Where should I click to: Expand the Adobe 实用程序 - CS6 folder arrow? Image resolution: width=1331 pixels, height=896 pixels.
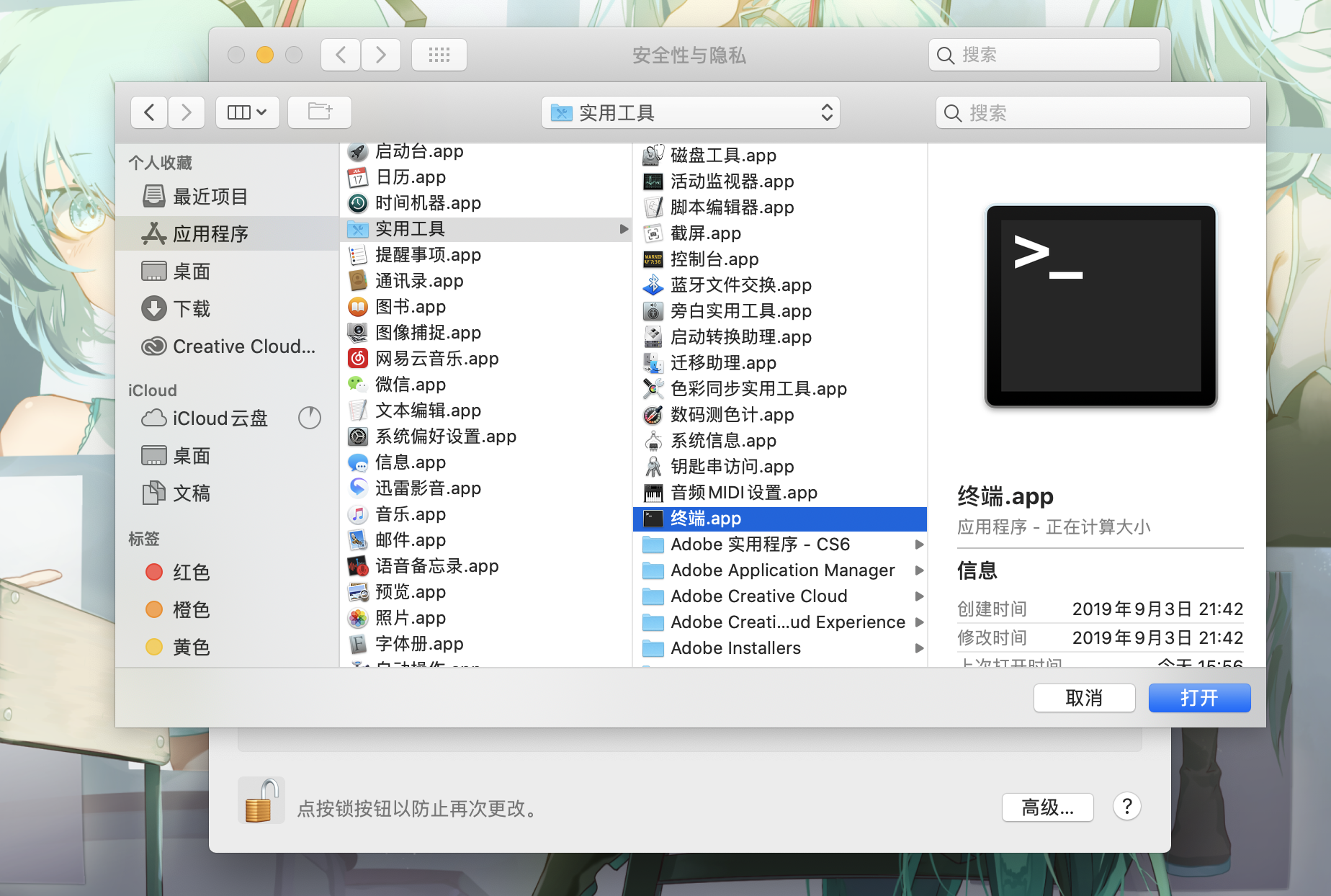click(x=919, y=545)
